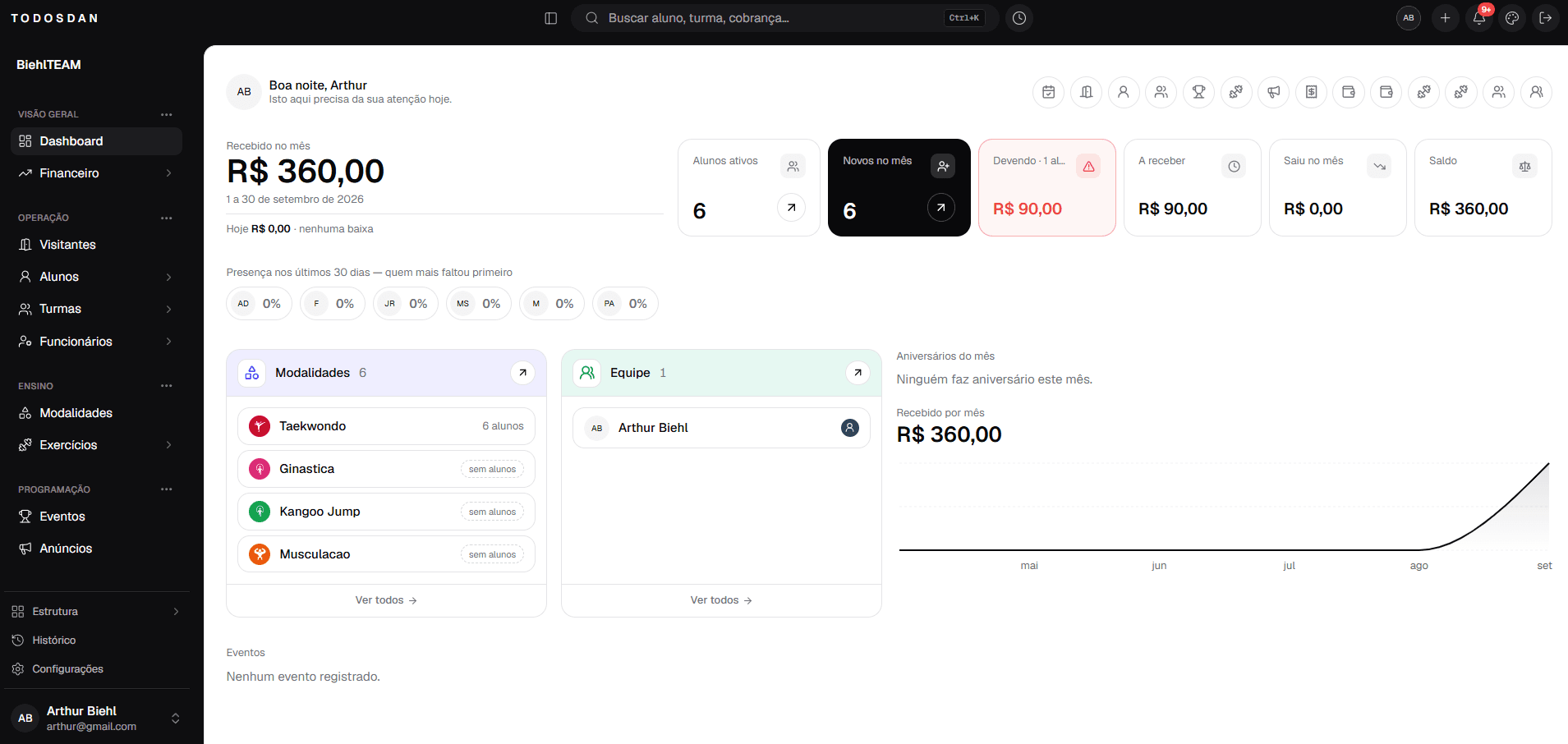Open Histórico in the sidebar
Viewport: 1568px width, 744px height.
coord(97,641)
